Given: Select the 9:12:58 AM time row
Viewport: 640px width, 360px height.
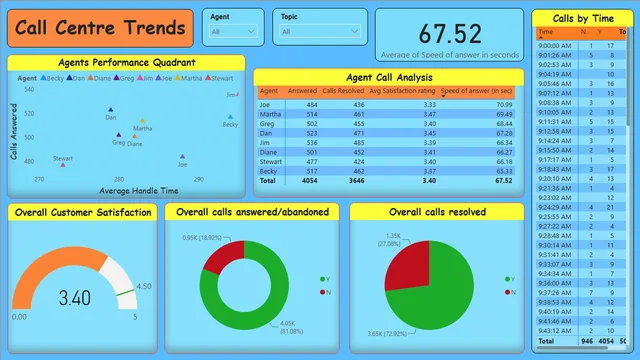Looking at the screenshot, I should coord(581,131).
